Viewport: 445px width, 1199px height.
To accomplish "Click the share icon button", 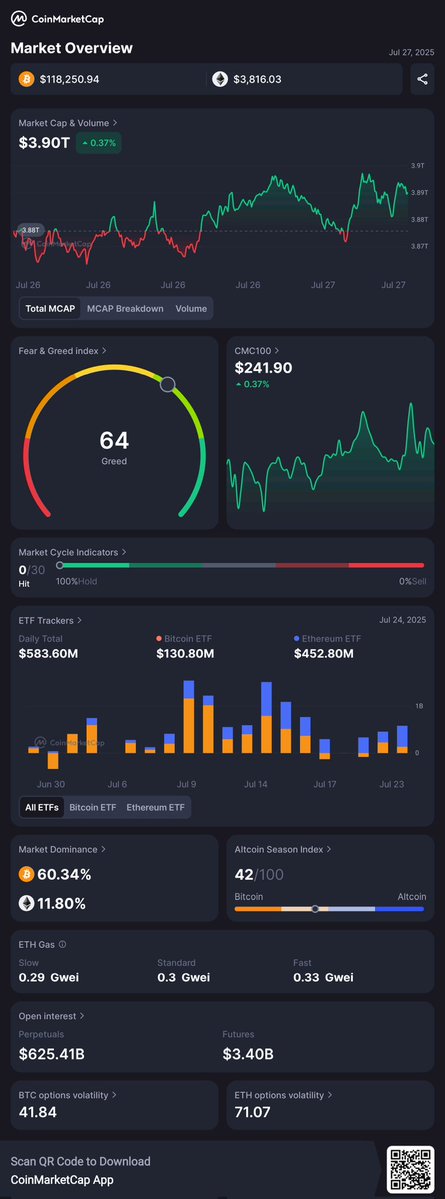I will click(422, 79).
